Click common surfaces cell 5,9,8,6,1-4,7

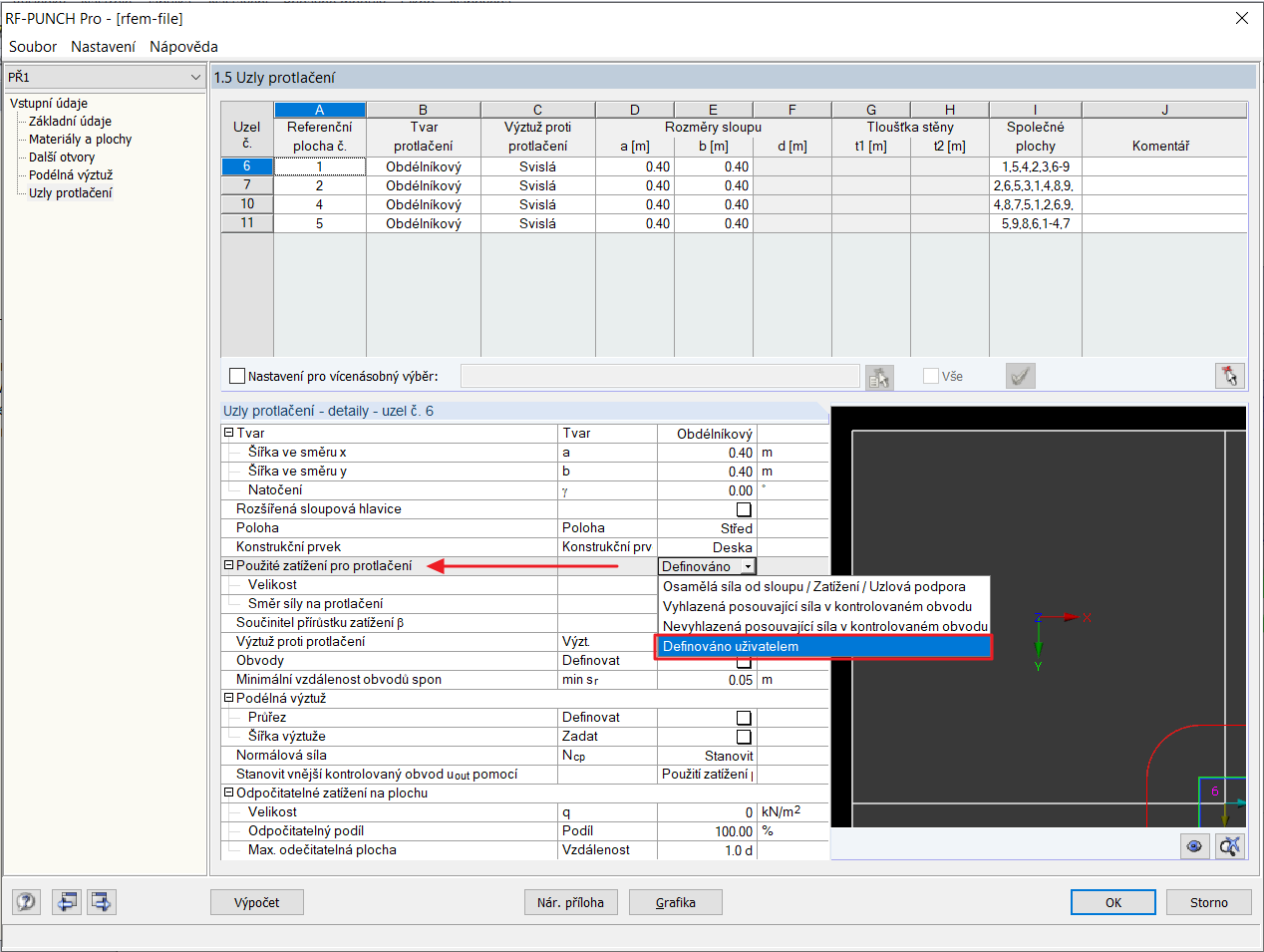[x=1035, y=223]
